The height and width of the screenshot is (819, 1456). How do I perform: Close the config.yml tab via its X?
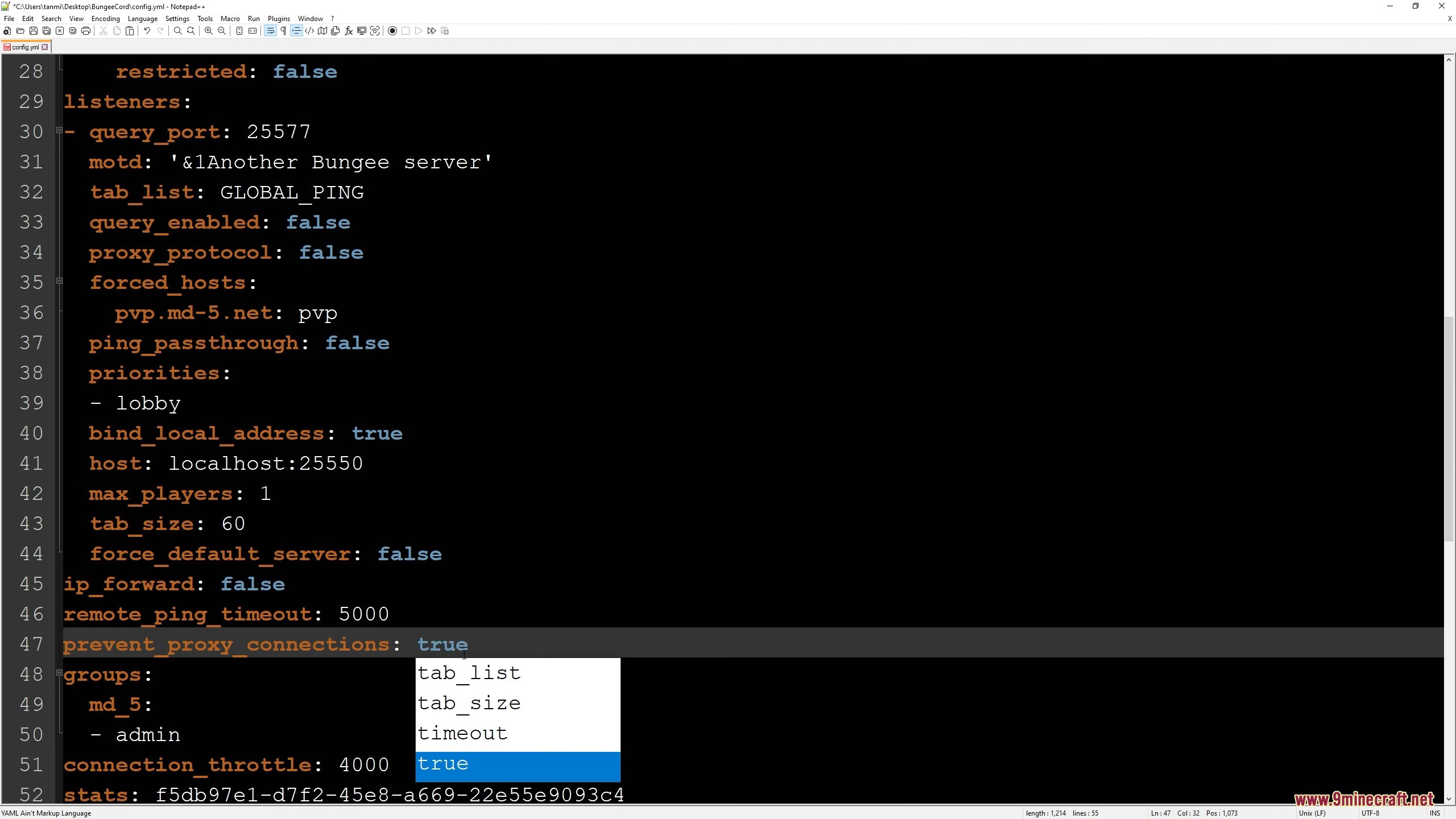click(45, 47)
